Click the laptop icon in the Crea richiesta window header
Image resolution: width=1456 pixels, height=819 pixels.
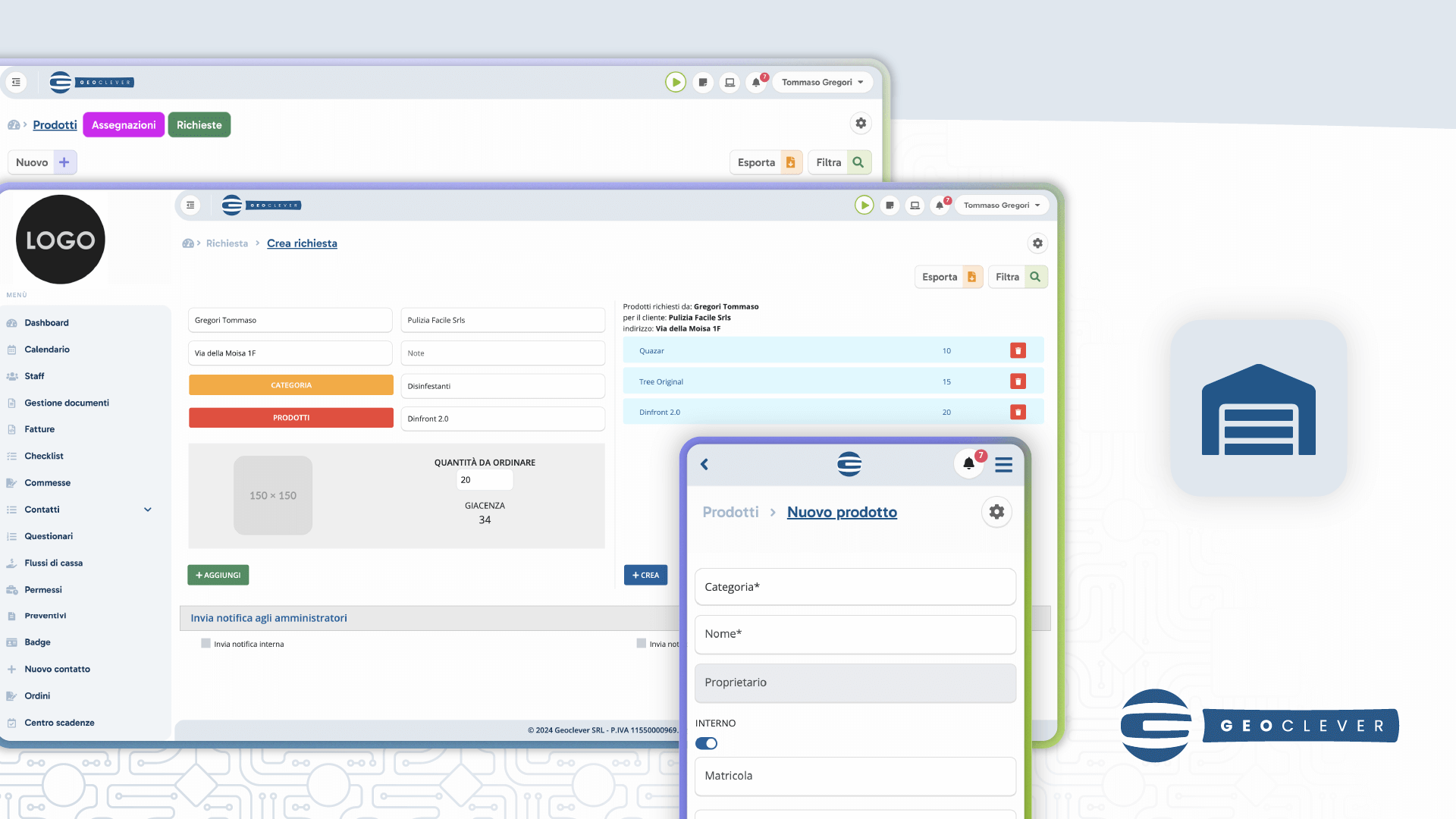pos(915,205)
